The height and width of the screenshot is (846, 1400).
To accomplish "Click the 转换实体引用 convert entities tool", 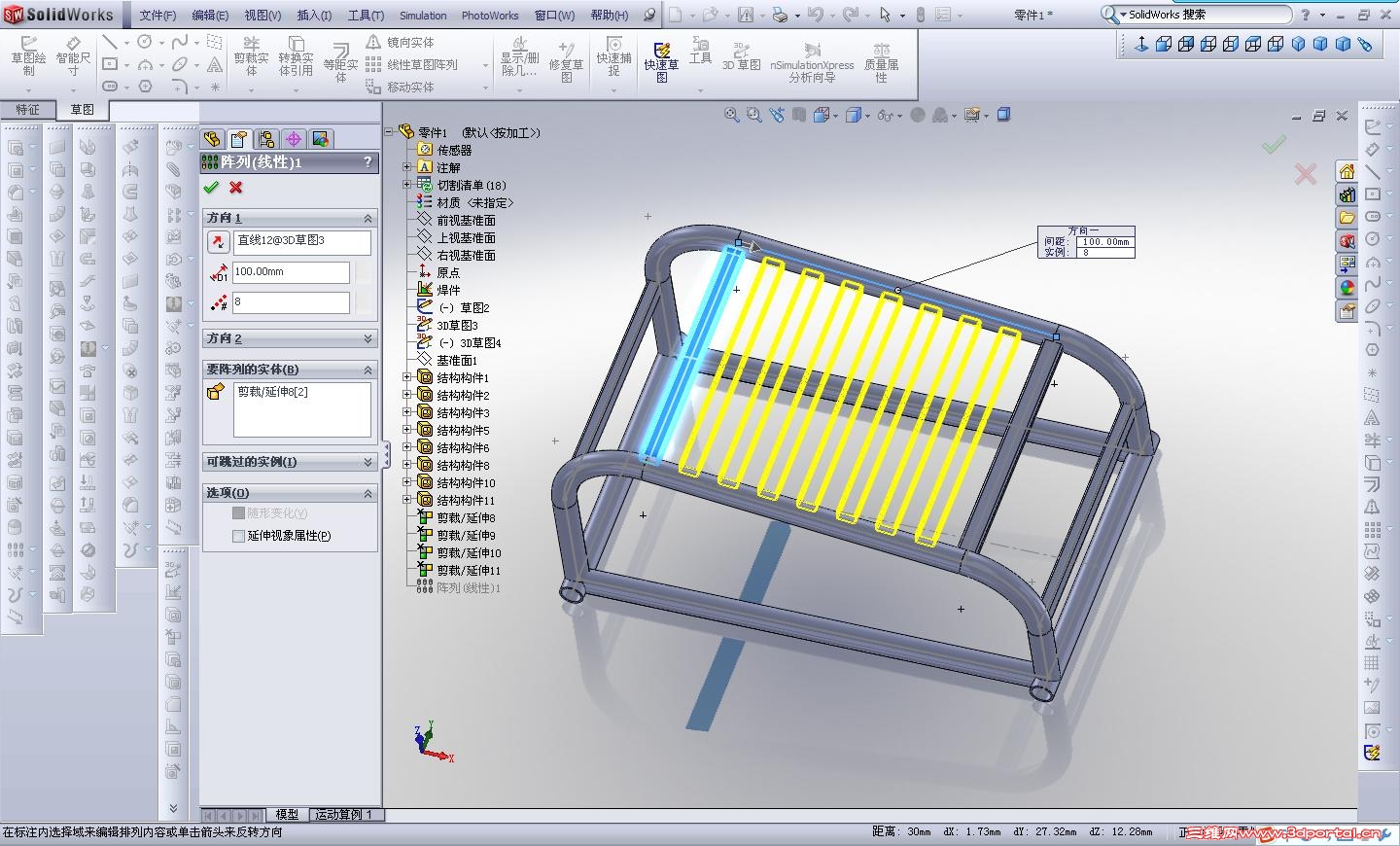I will (296, 56).
